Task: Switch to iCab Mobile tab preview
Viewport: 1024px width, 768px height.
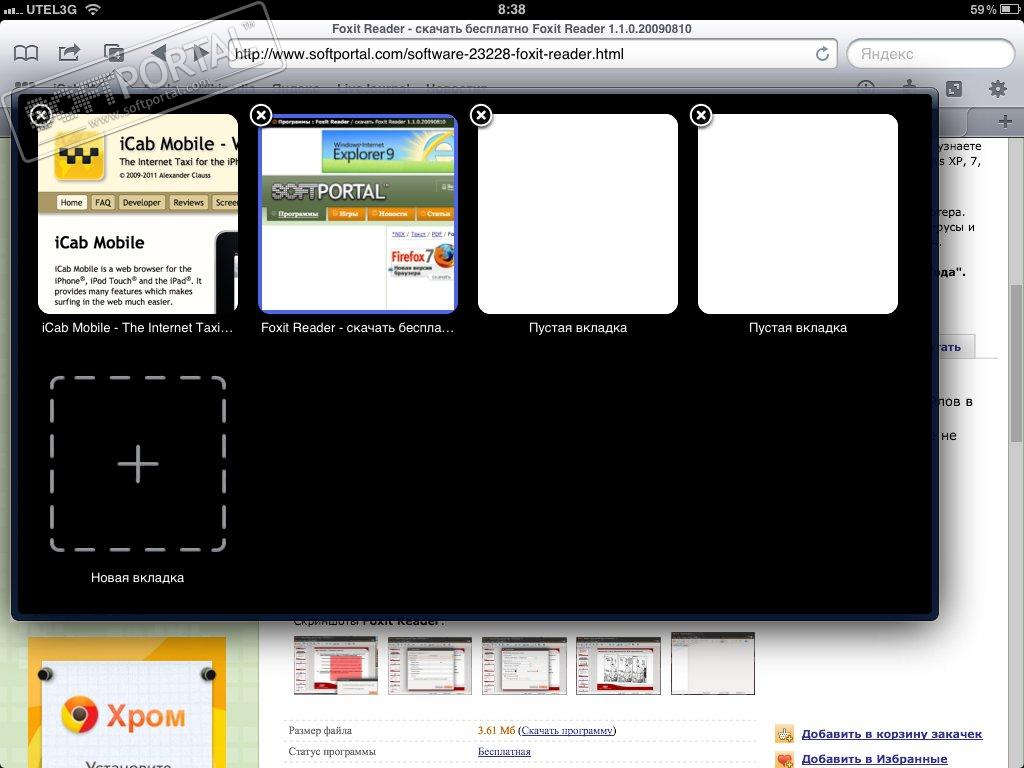Action: (138, 214)
